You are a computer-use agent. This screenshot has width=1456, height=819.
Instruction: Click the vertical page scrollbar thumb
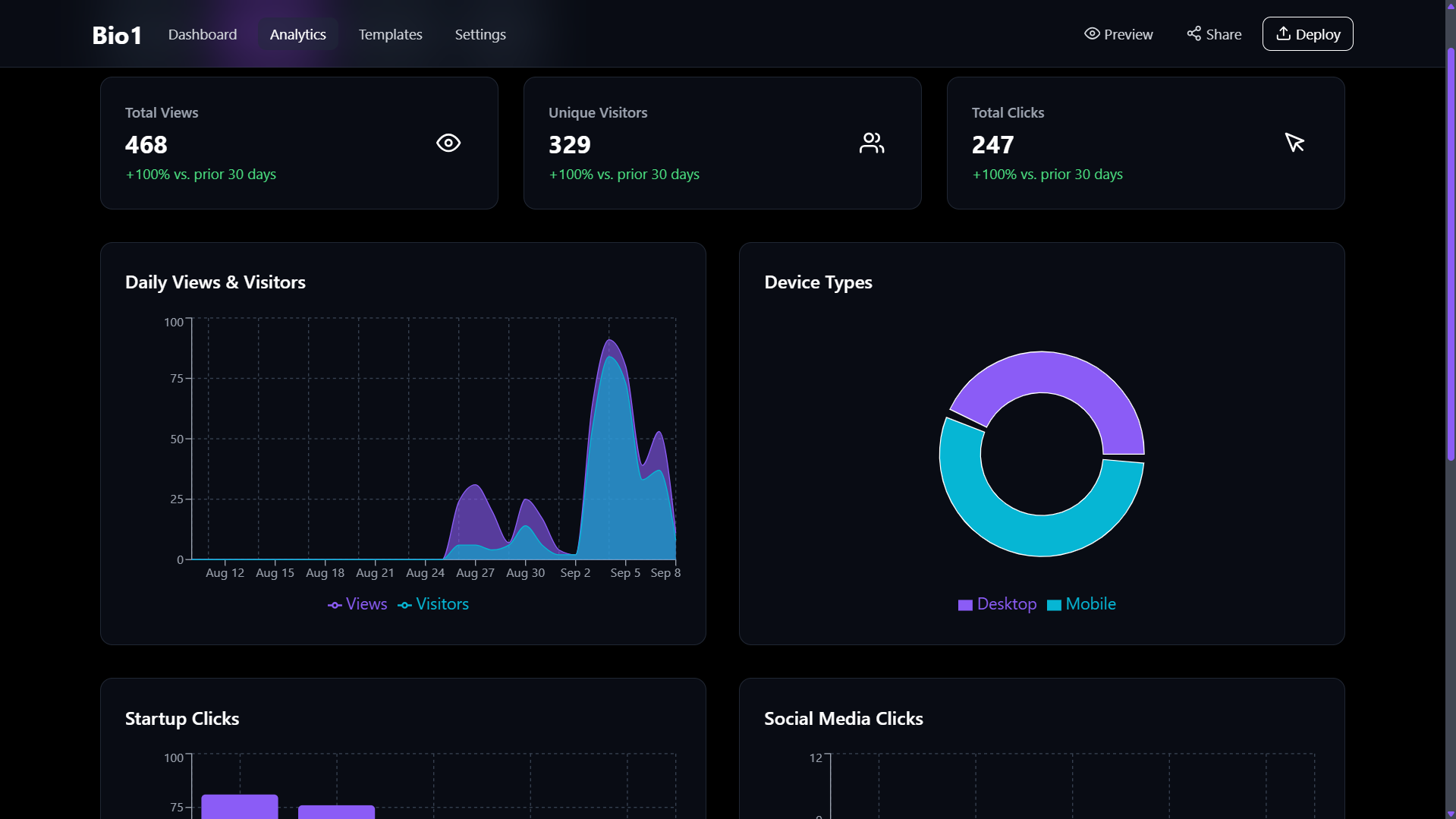1450,254
